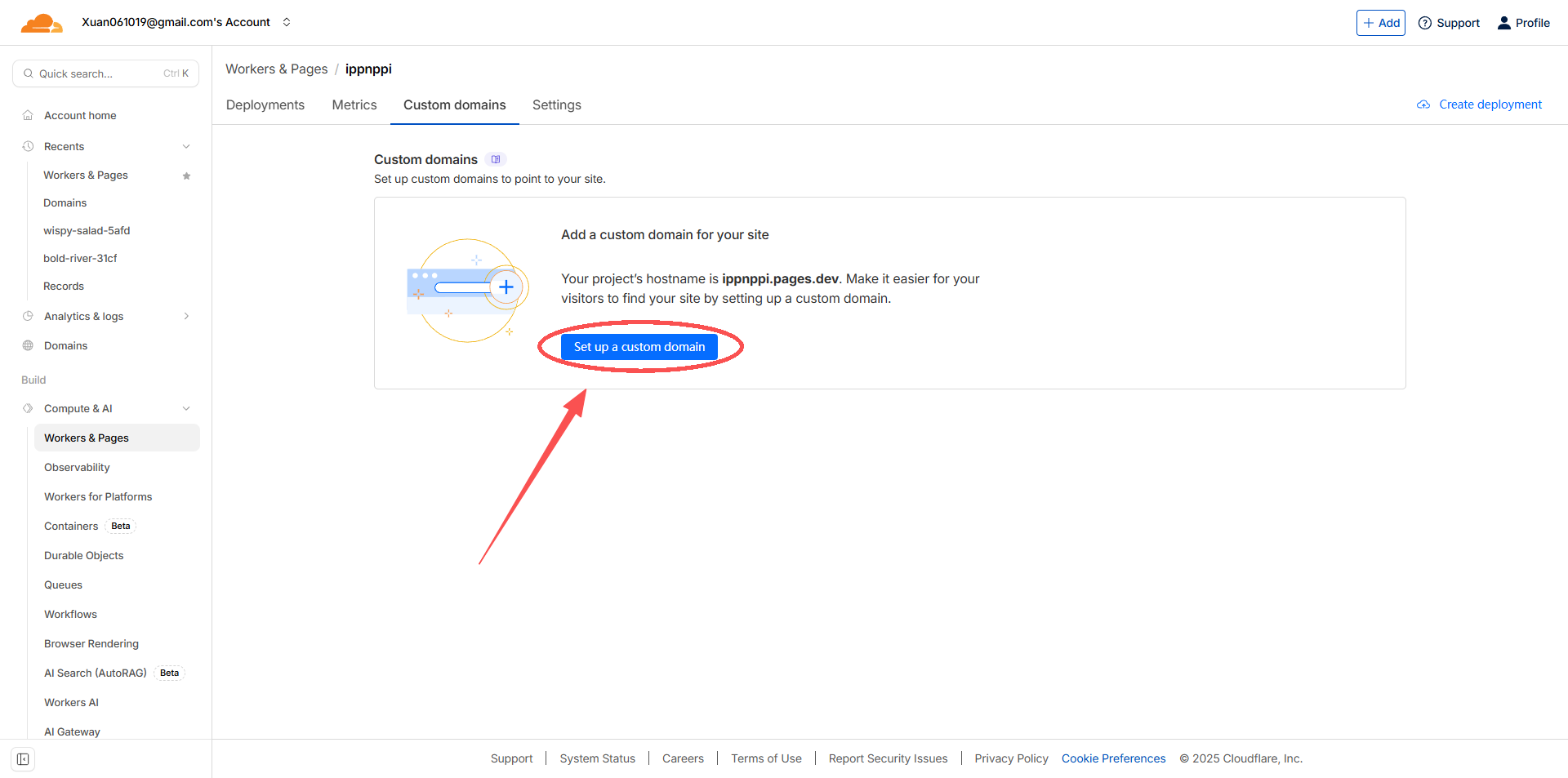This screenshot has height=778, width=1568.
Task: Open System Status footer link
Action: [598, 758]
